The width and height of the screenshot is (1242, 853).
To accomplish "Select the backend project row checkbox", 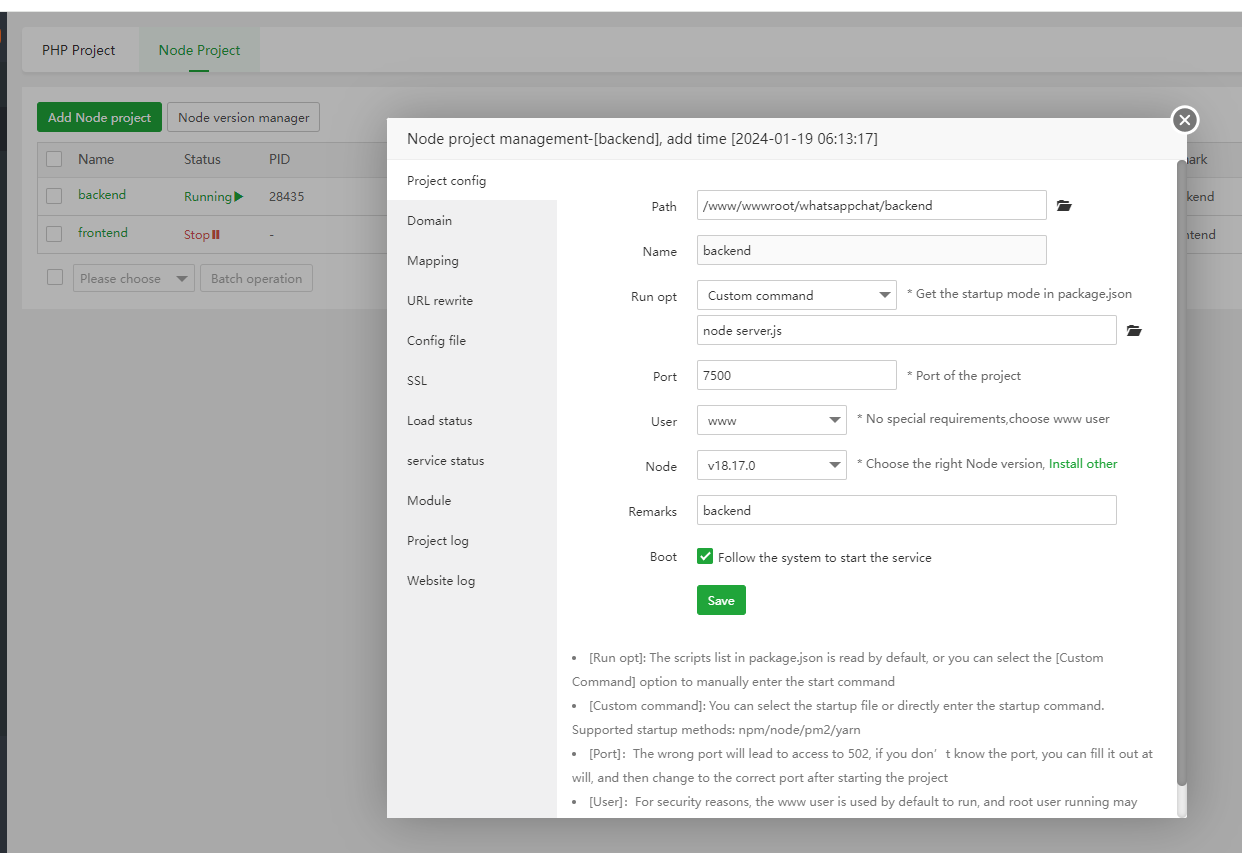I will [54, 196].
